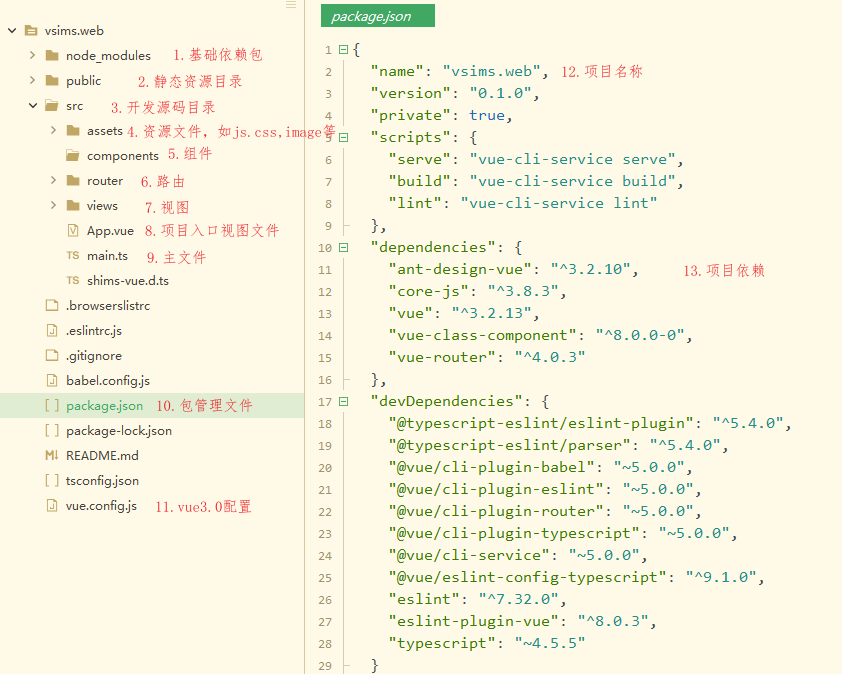Viewport: 842px width, 674px height.
Task: Click the file icon beside .browserslistrc
Action: pos(52,306)
